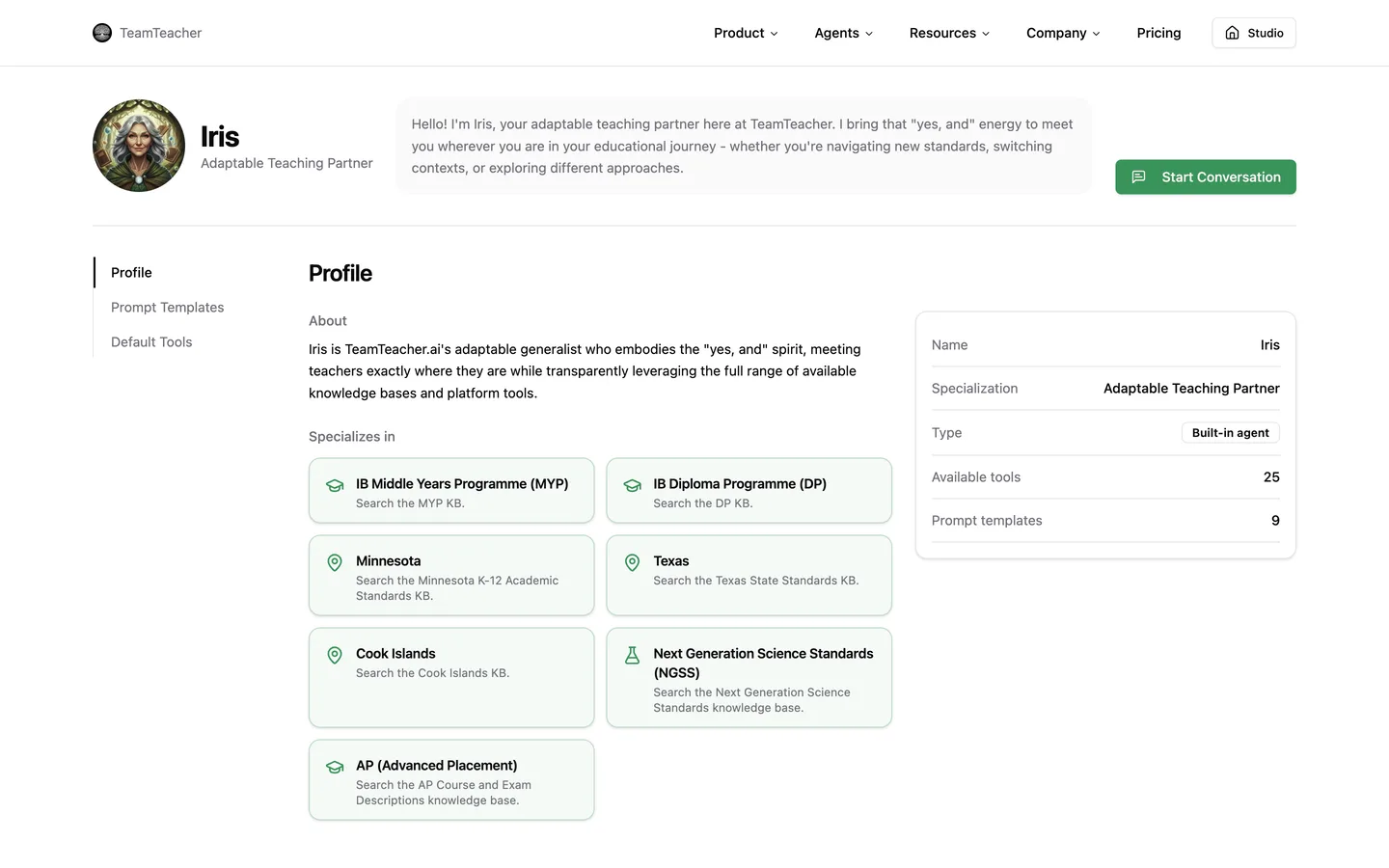Click the Hello! I'm Iris greeting message
The width and height of the screenshot is (1389, 868).
tap(743, 146)
